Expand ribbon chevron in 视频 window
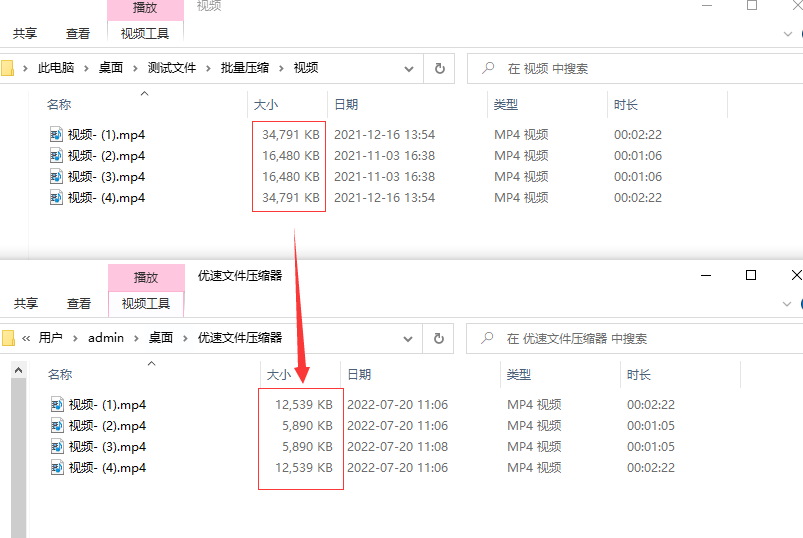 coord(788,34)
